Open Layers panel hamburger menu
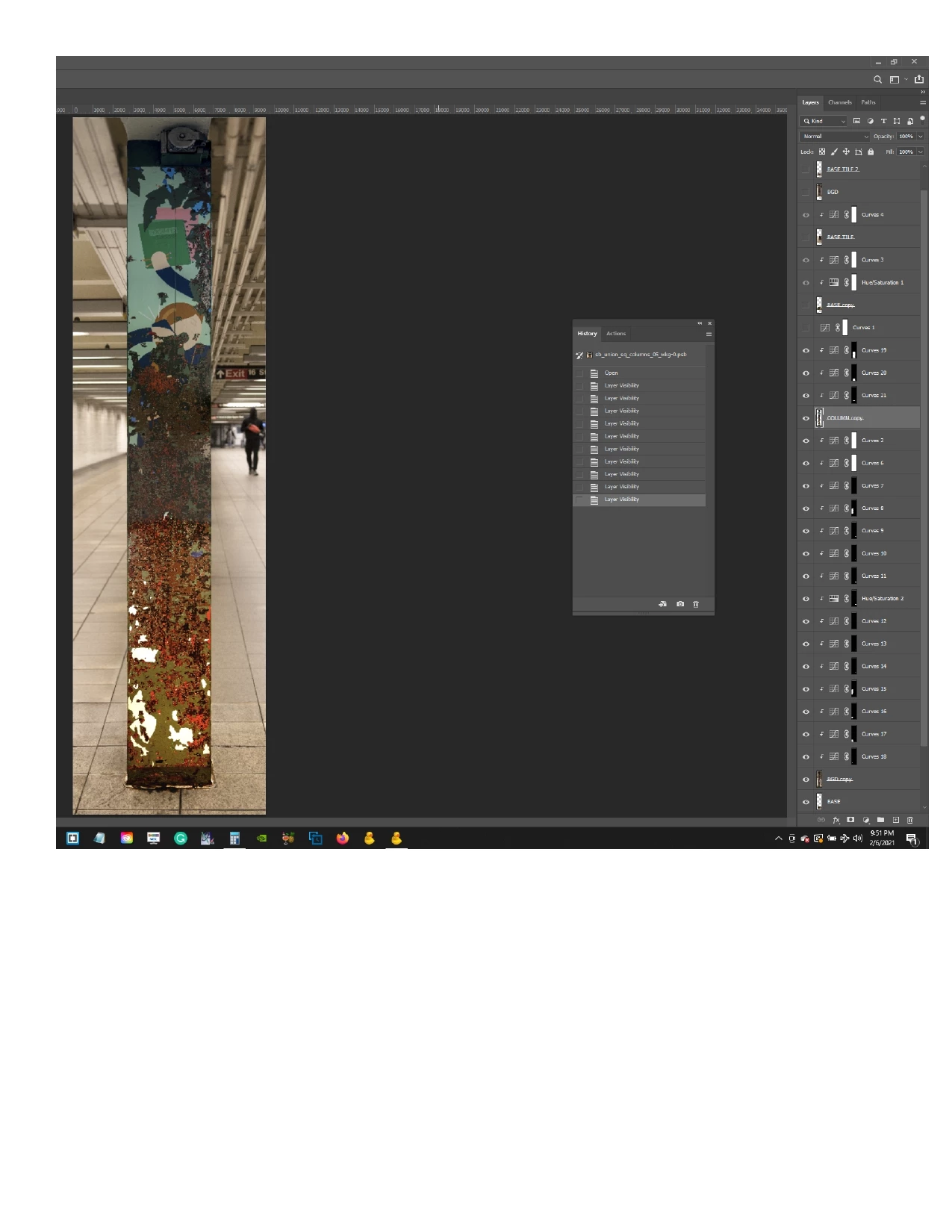This screenshot has width=952, height=1232. [923, 102]
